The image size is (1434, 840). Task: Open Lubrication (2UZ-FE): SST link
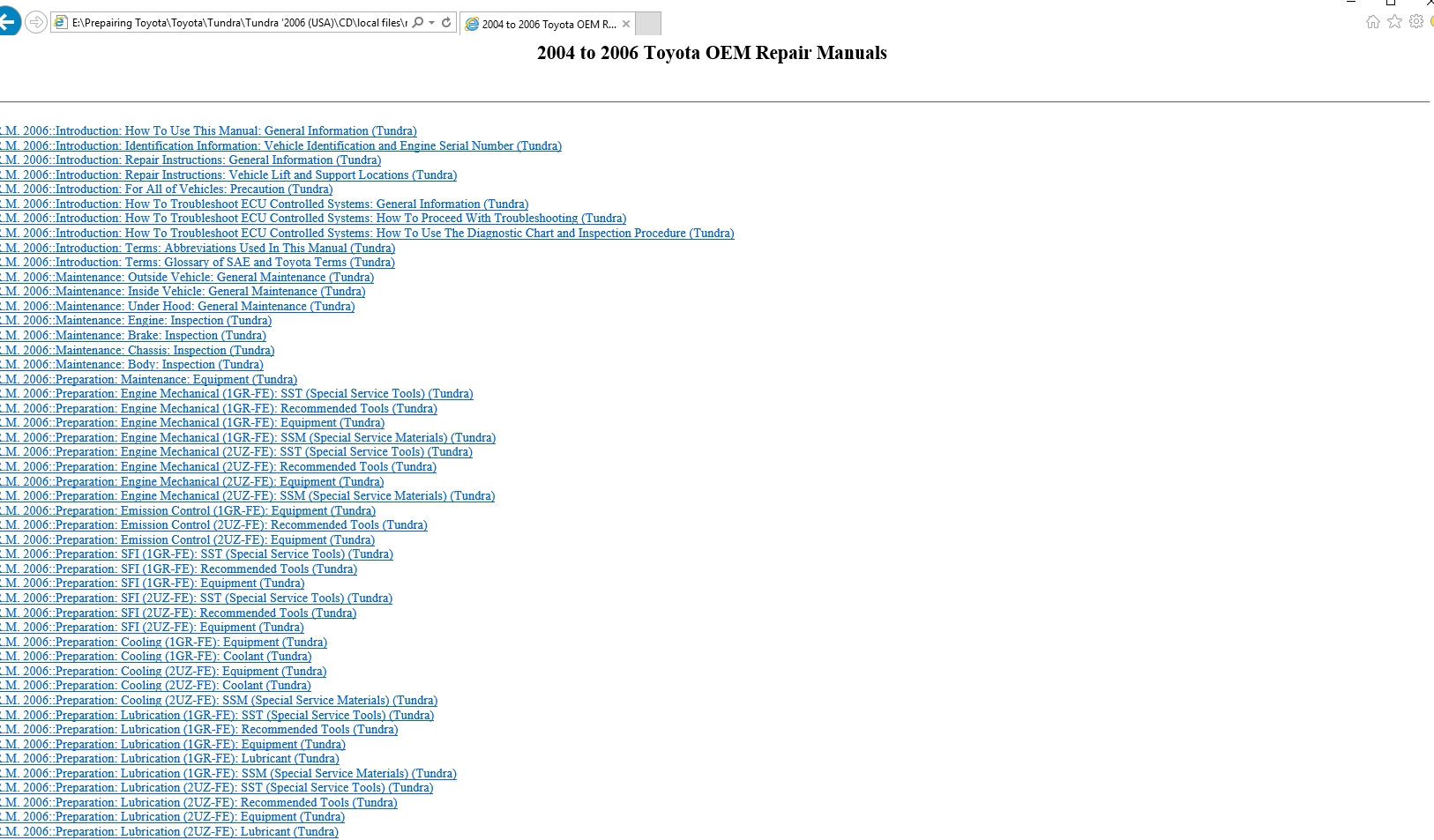pyautogui.click(x=216, y=788)
